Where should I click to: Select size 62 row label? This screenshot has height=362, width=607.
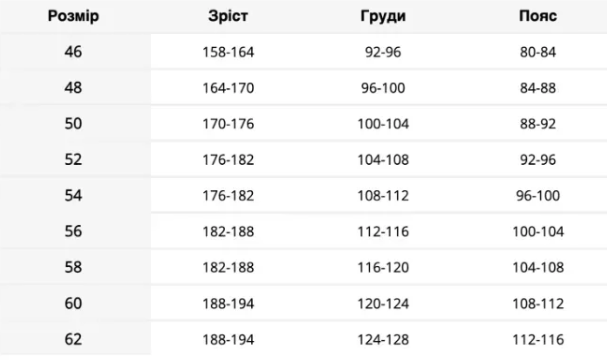[x=73, y=339]
